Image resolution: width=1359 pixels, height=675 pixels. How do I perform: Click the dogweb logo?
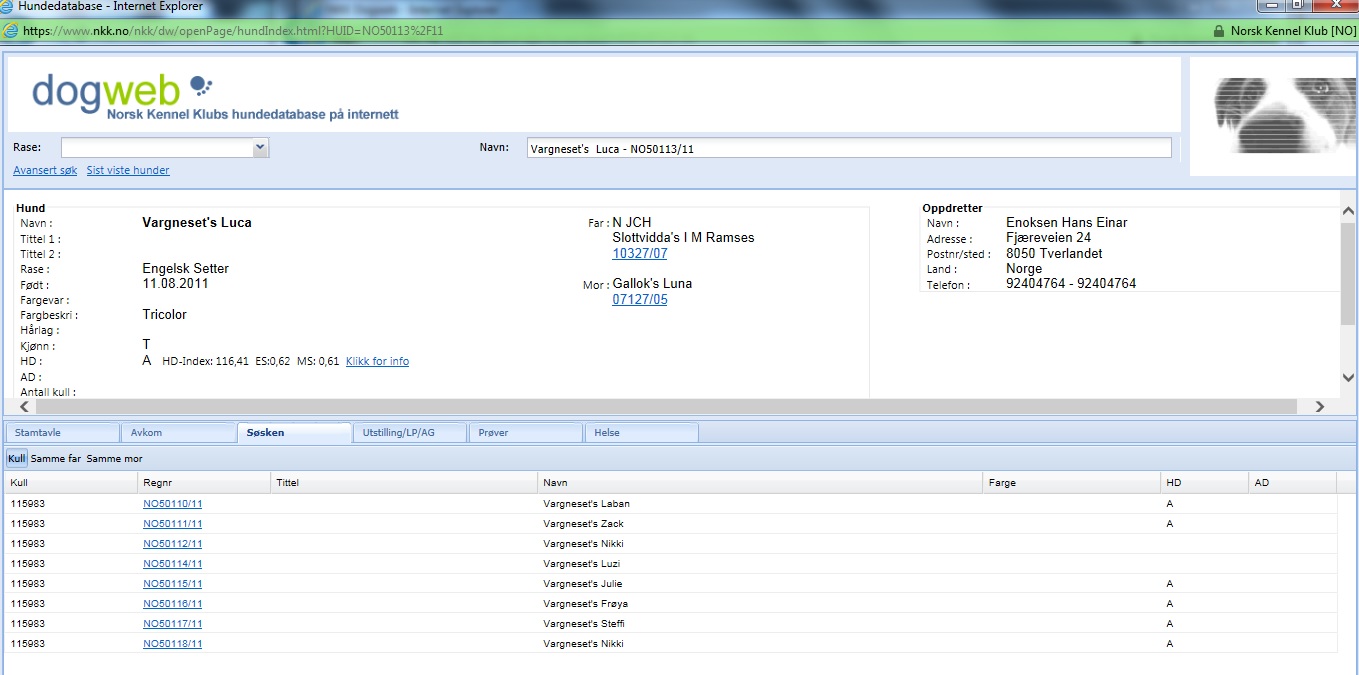point(122,91)
